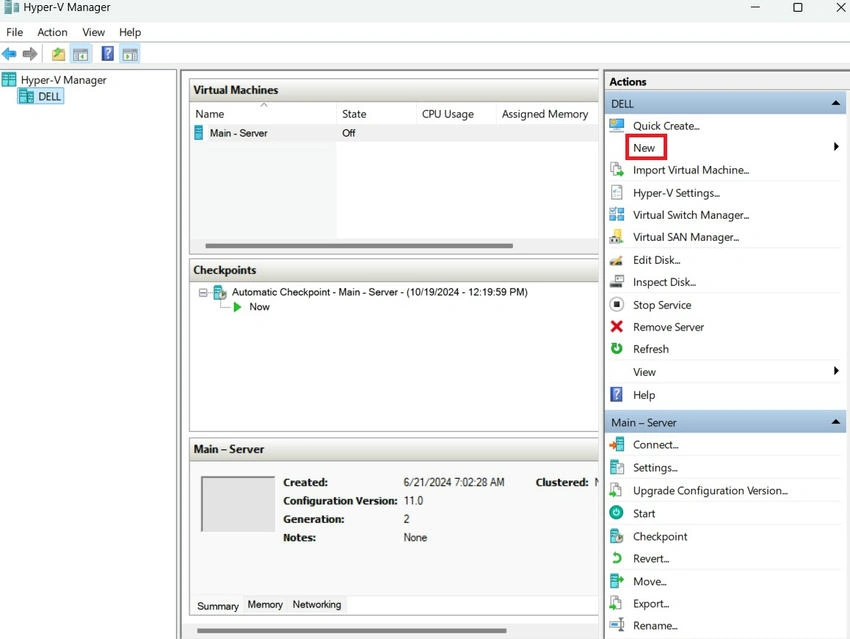Select Hyper-V Manager root tree node
The height and width of the screenshot is (639, 850).
[63, 80]
